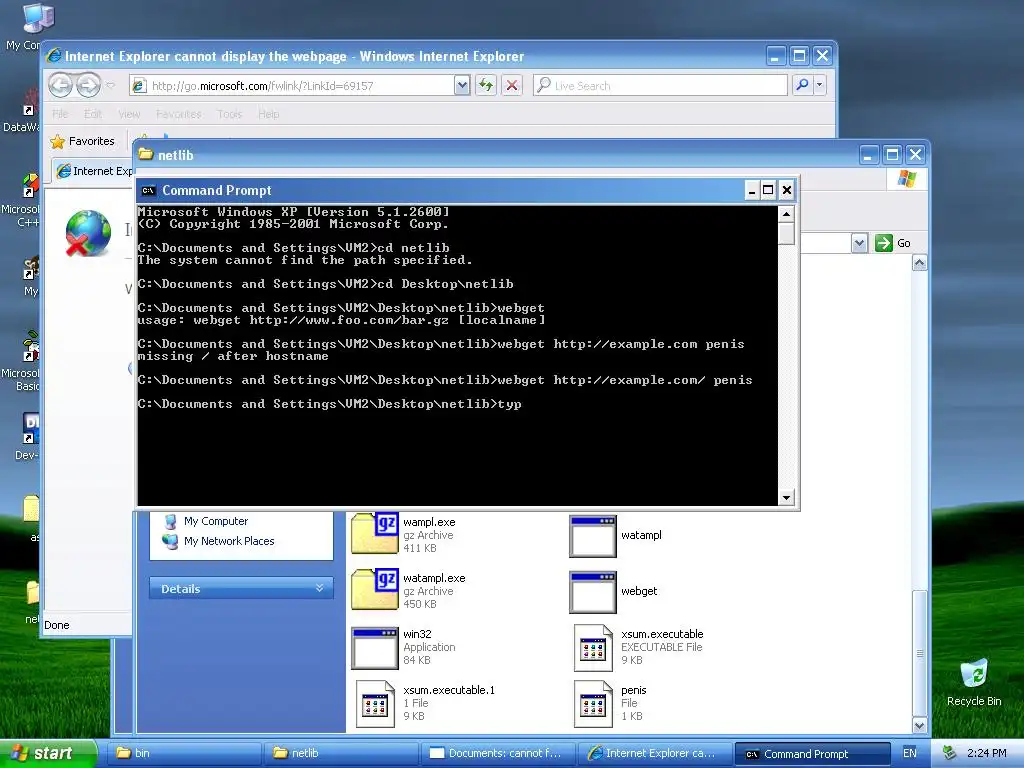Open the File menu in Internet Explorer

coord(60,114)
